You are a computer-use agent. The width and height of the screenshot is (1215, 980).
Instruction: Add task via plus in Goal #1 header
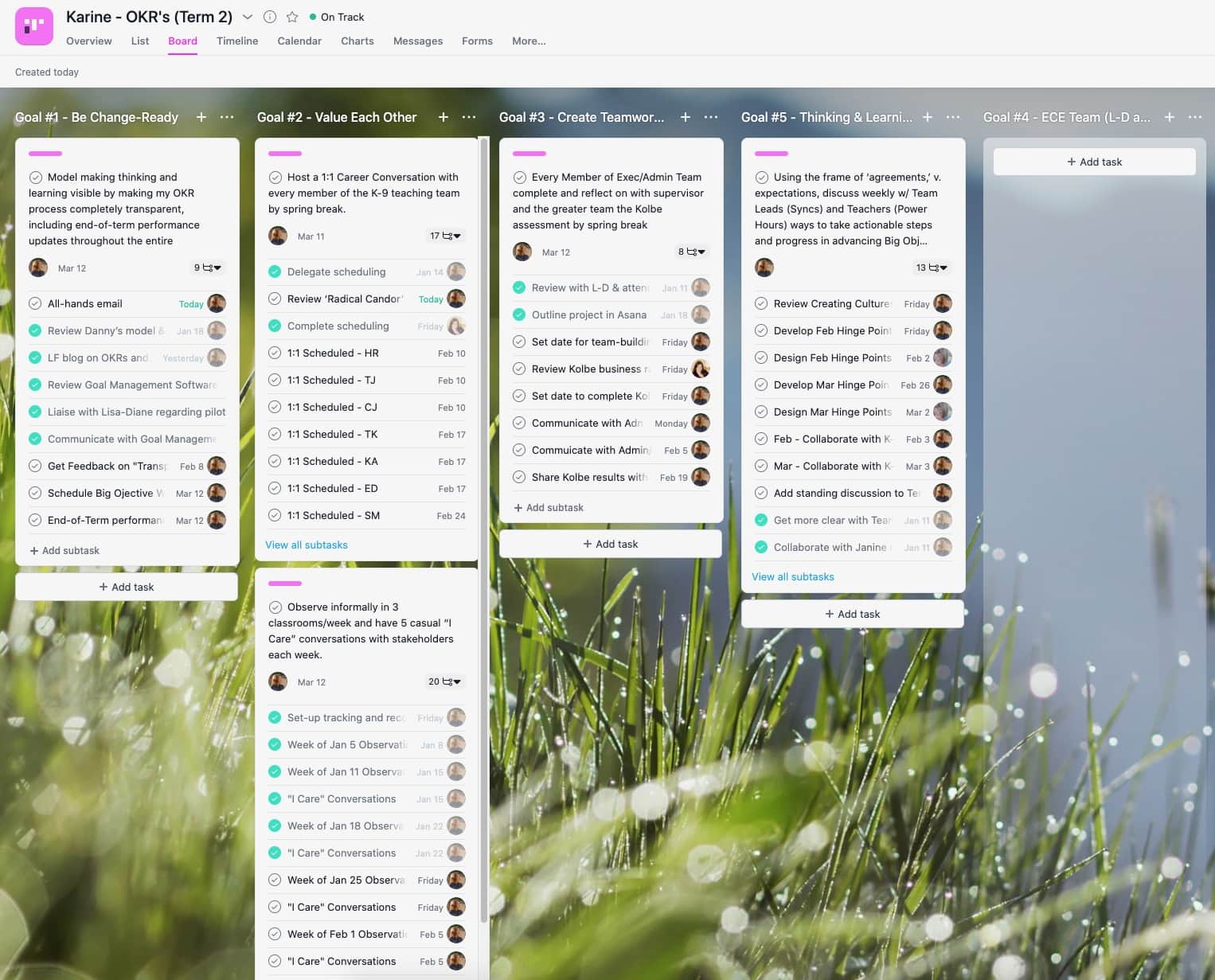[201, 117]
